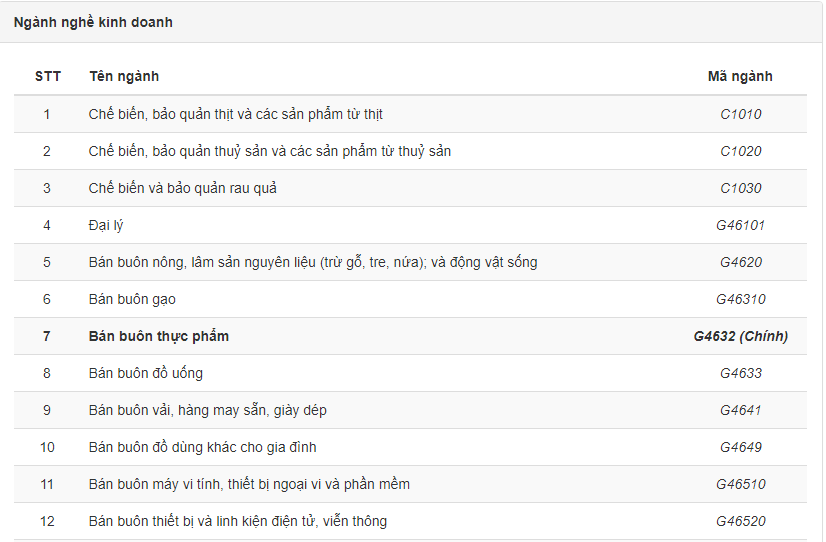Select the row "Chế biến, bảo quản thịt"
826x542 pixels.
pos(235,114)
